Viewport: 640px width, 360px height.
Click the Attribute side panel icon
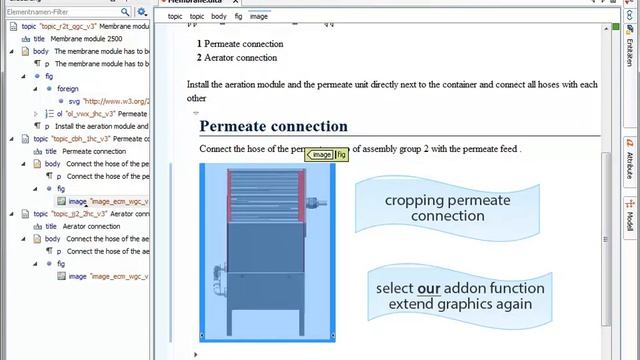pos(630,143)
